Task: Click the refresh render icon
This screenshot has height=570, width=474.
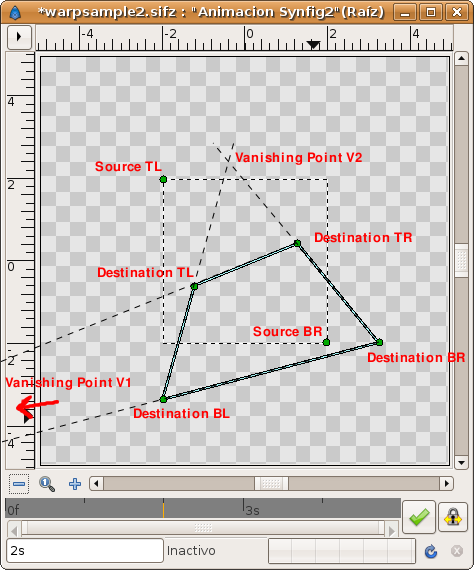Action: tap(431, 551)
